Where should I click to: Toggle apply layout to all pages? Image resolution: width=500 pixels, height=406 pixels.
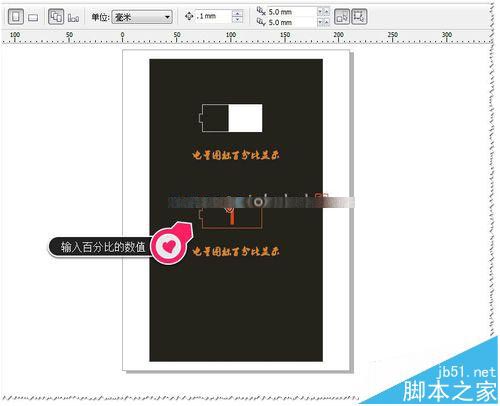point(56,16)
